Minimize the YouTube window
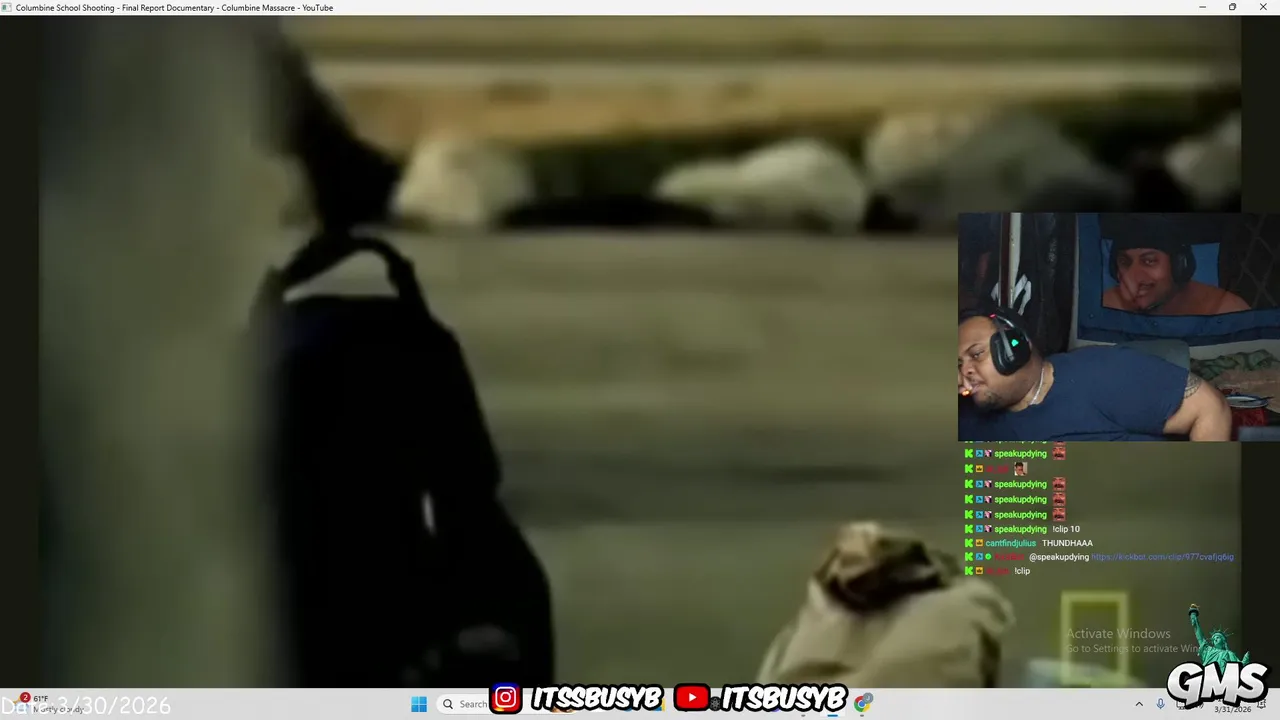 point(1202,7)
